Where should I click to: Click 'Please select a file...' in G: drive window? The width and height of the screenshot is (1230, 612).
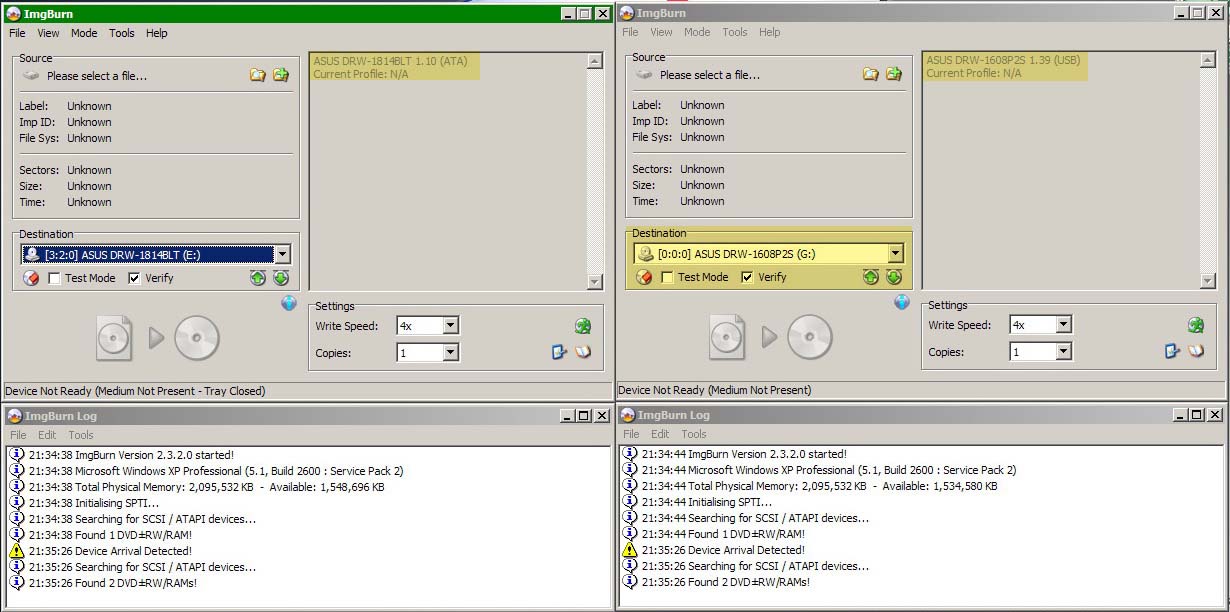pyautogui.click(x=710, y=75)
